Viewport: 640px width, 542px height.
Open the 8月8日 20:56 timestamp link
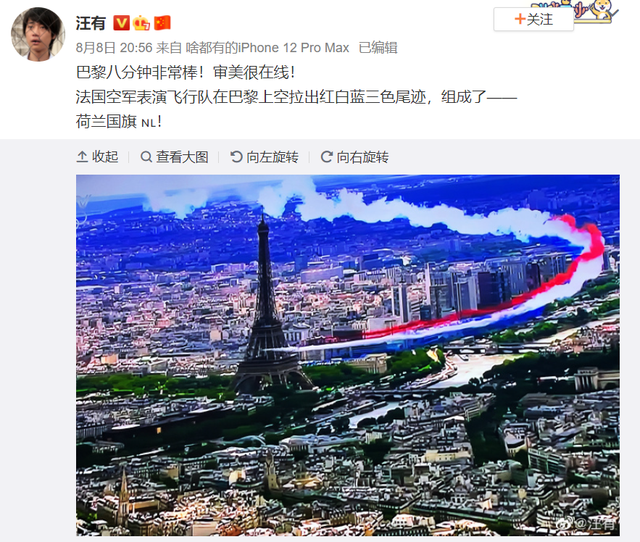pyautogui.click(x=114, y=48)
